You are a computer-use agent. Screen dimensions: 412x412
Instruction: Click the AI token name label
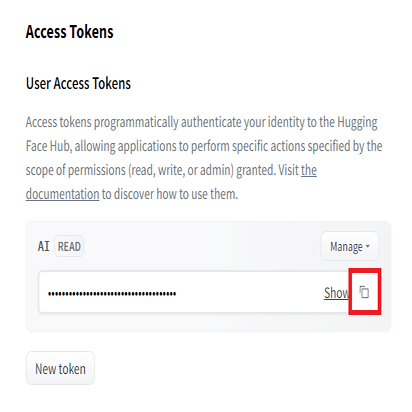[x=44, y=246]
